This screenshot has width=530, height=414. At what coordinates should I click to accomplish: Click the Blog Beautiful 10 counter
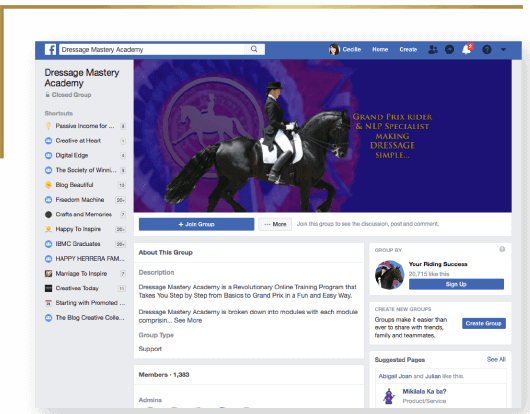[122, 185]
